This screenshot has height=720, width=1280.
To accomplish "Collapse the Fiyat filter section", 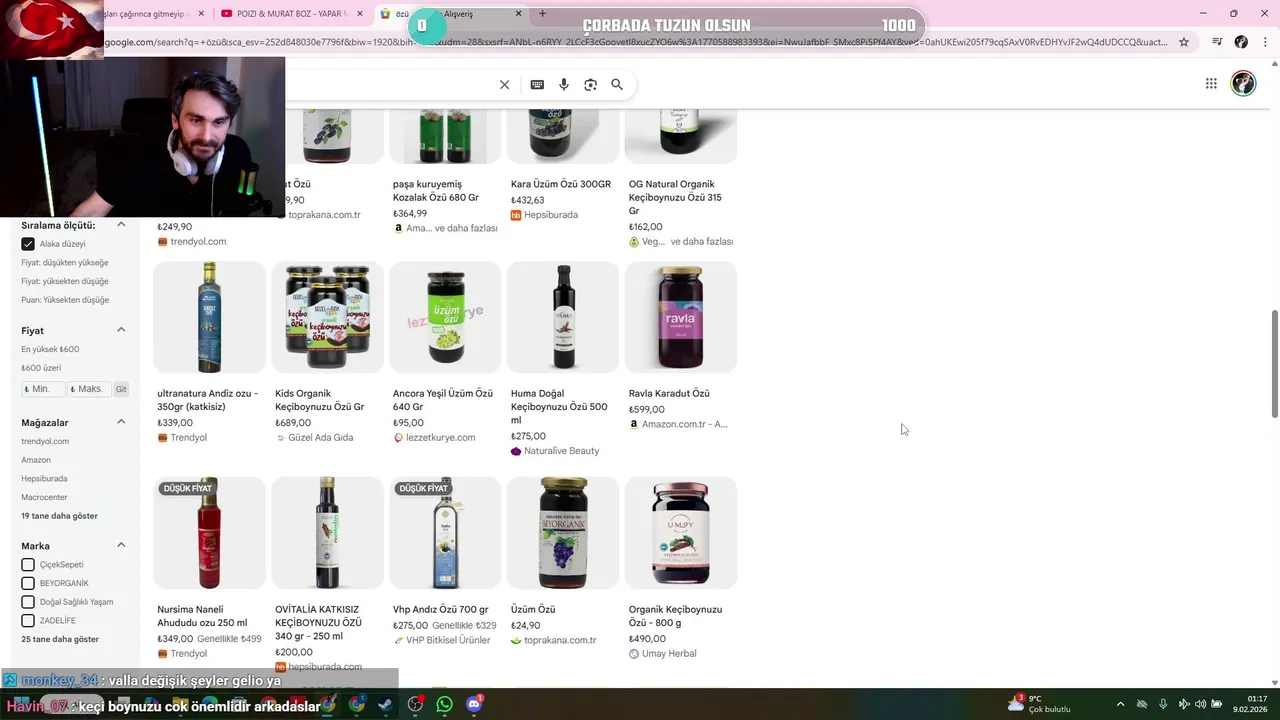I will pyautogui.click(x=121, y=330).
